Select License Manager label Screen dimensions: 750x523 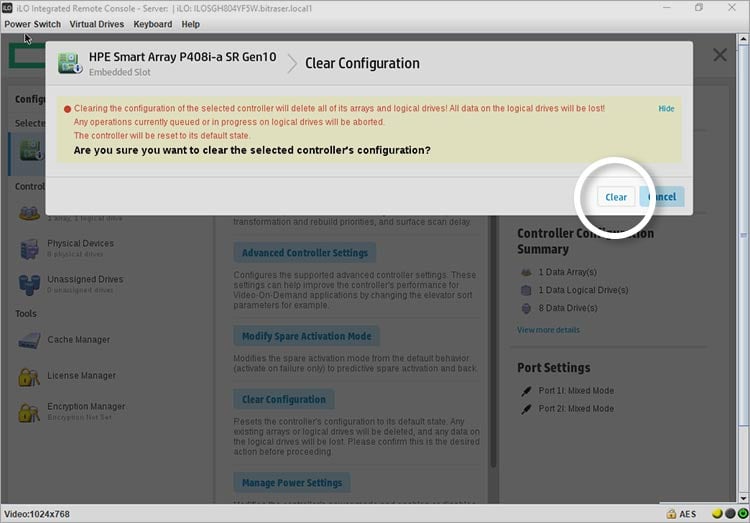(81, 376)
